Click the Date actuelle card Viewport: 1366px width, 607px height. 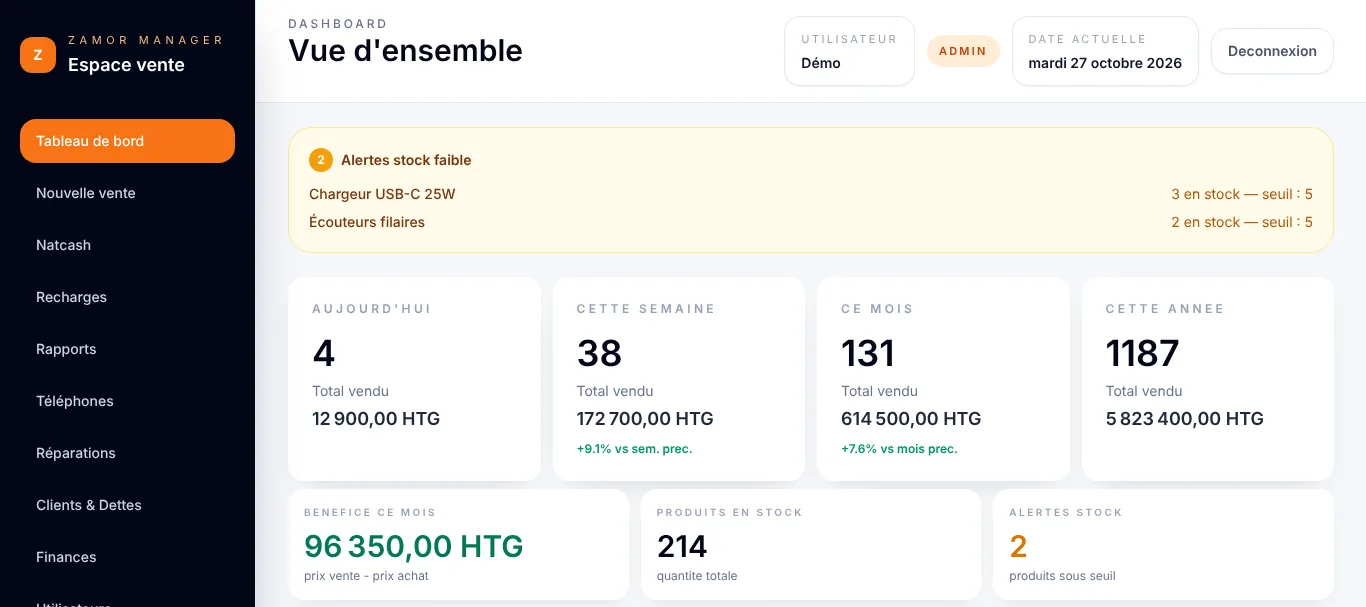(1105, 51)
